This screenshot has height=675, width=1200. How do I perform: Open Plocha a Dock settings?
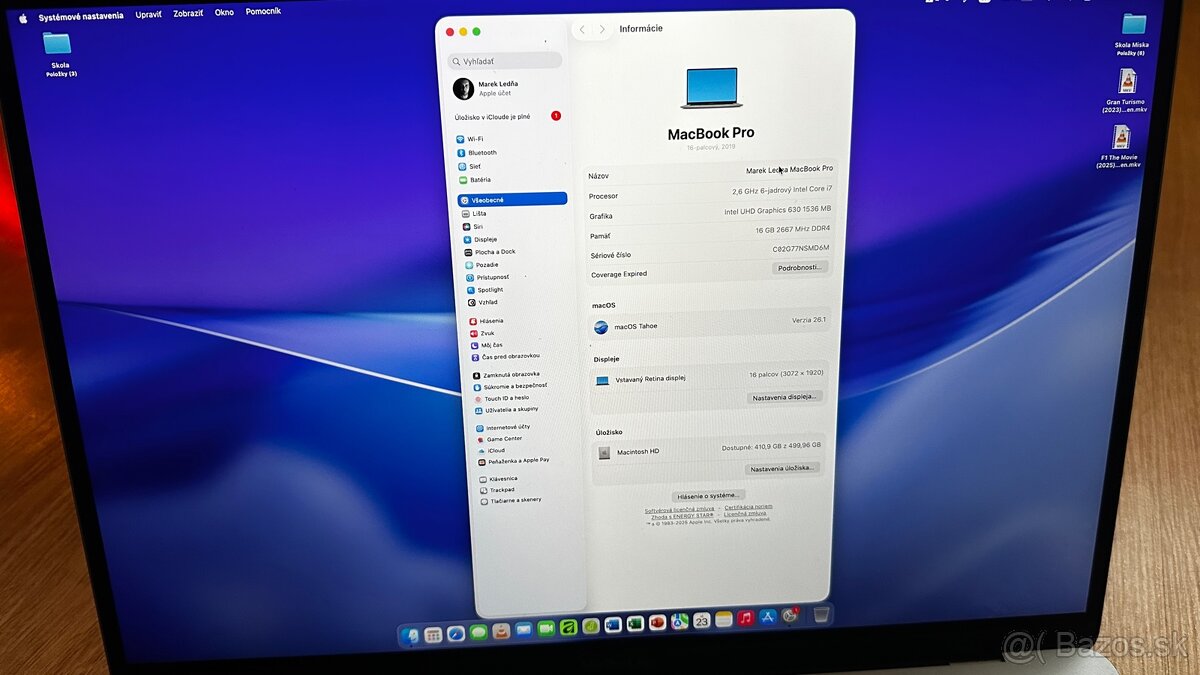coord(494,251)
